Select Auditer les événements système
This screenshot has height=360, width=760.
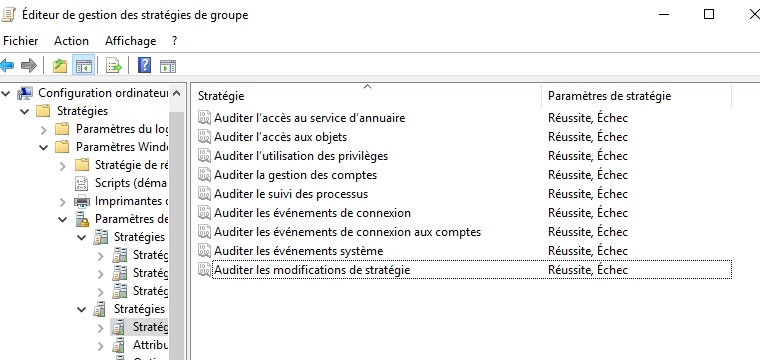point(299,250)
